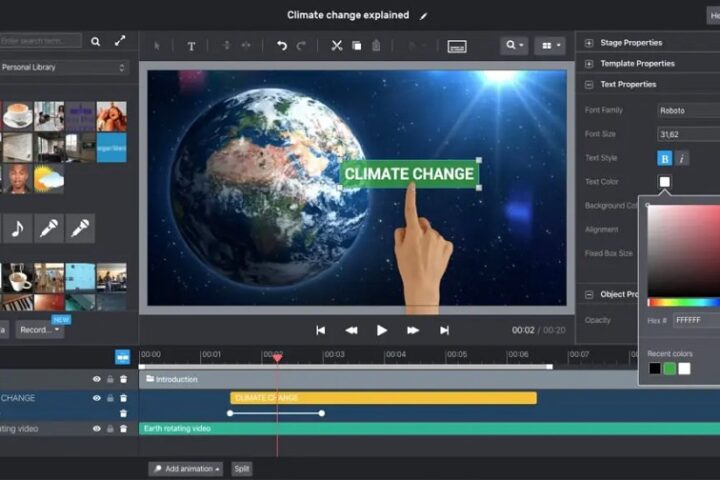Image resolution: width=720 pixels, height=480 pixels.
Task: Toggle visibility of CLIMATE CHANGE track
Action: coord(96,398)
